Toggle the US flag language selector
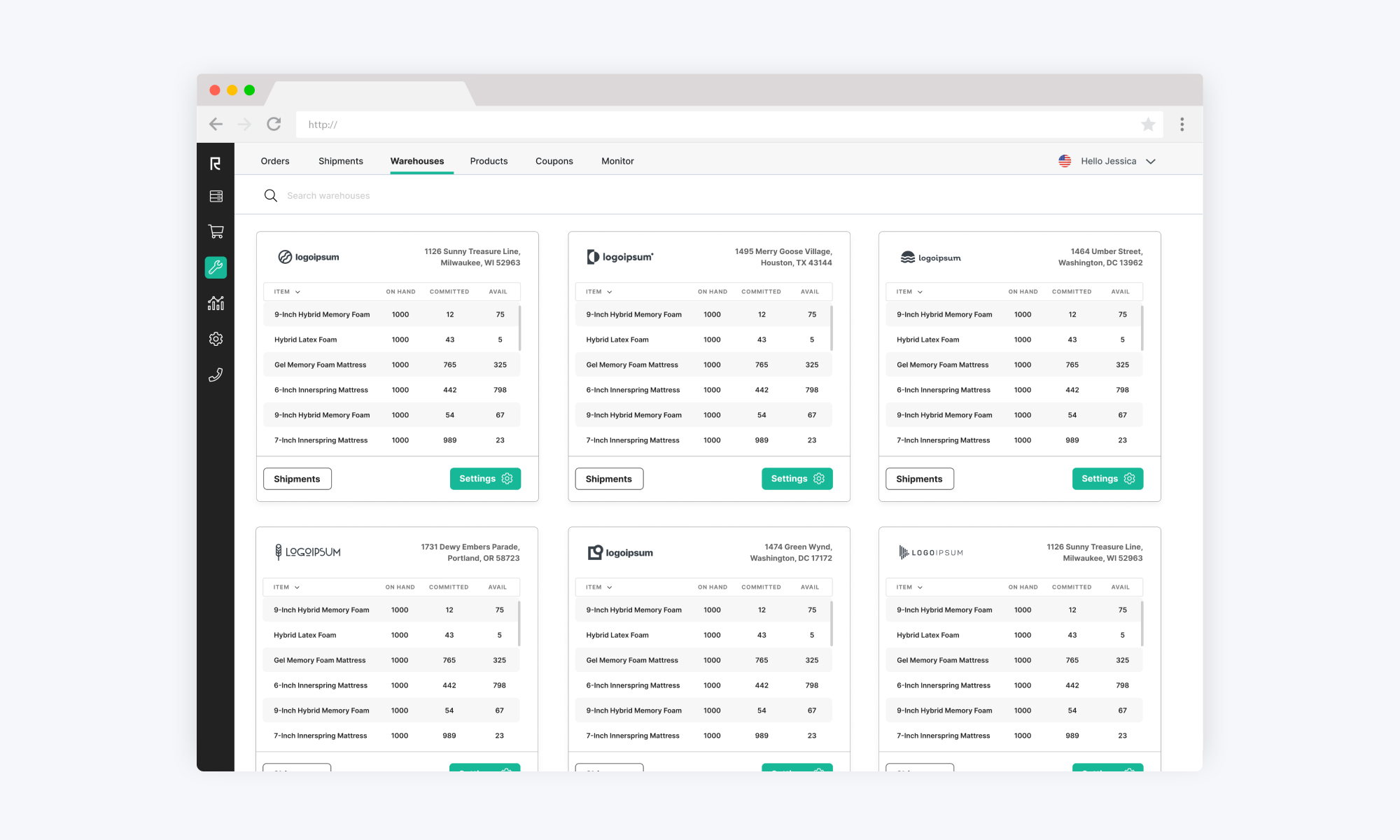Image resolution: width=1400 pixels, height=840 pixels. point(1065,161)
